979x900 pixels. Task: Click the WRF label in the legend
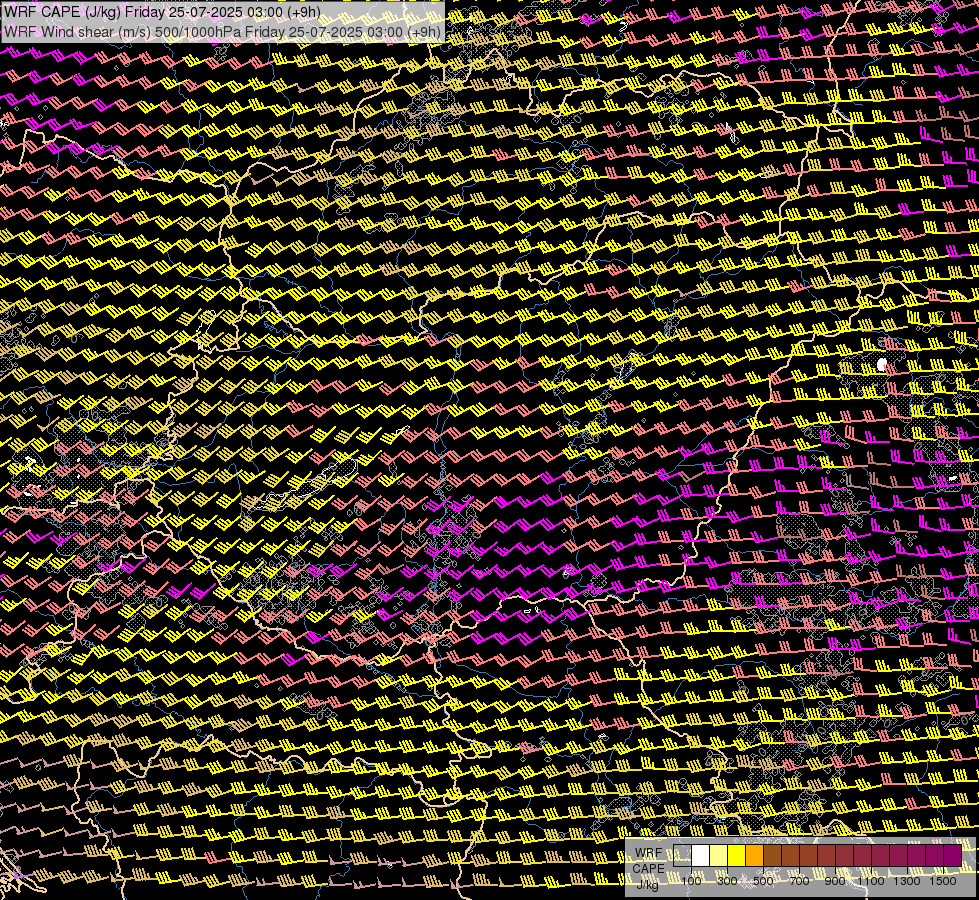coord(649,853)
